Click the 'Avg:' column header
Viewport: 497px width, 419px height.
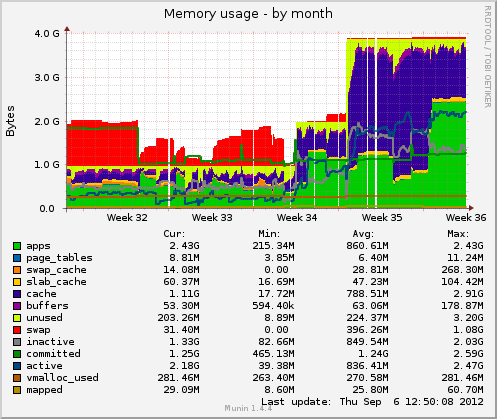363,234
